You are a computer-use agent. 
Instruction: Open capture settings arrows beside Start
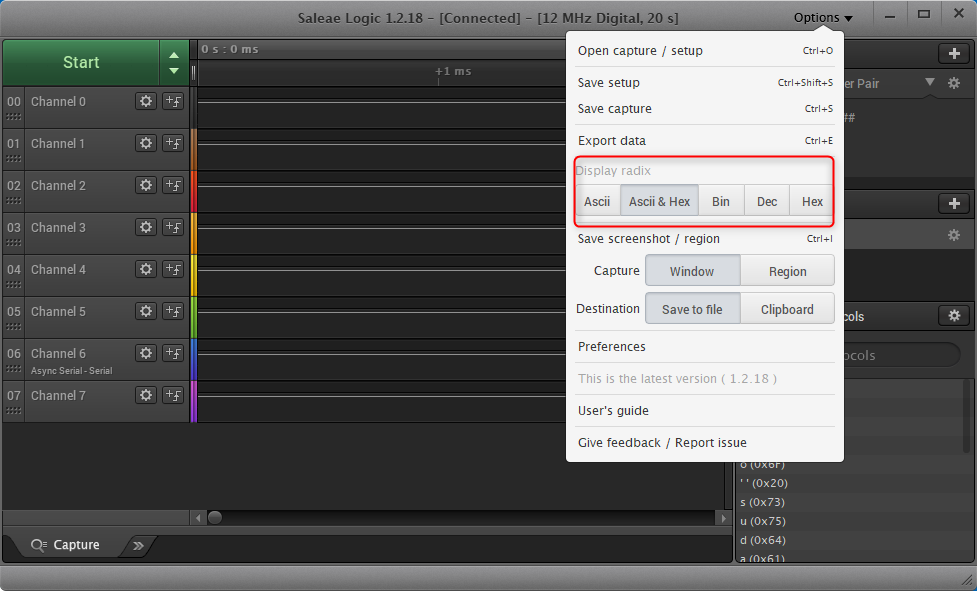coord(174,62)
